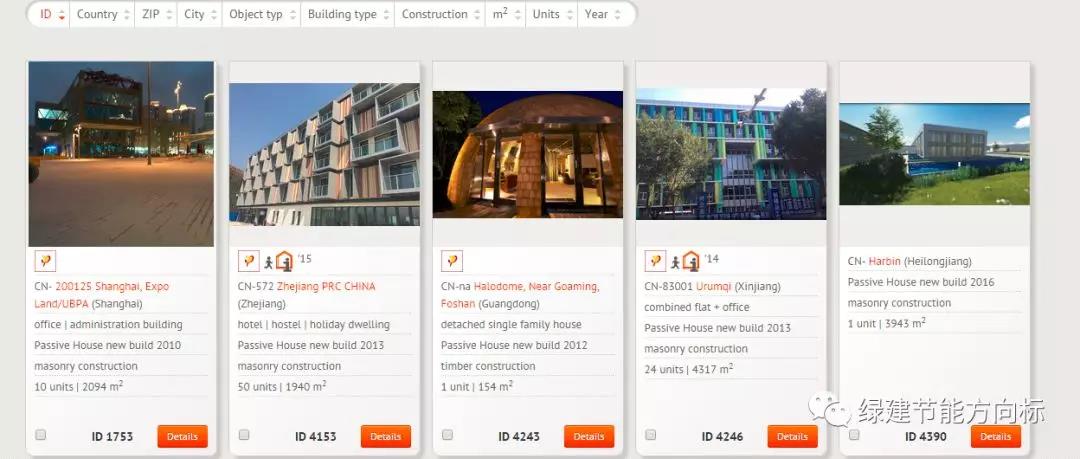This screenshot has width=1080, height=459.
Task: Sort listings by Year
Action: coord(602,14)
